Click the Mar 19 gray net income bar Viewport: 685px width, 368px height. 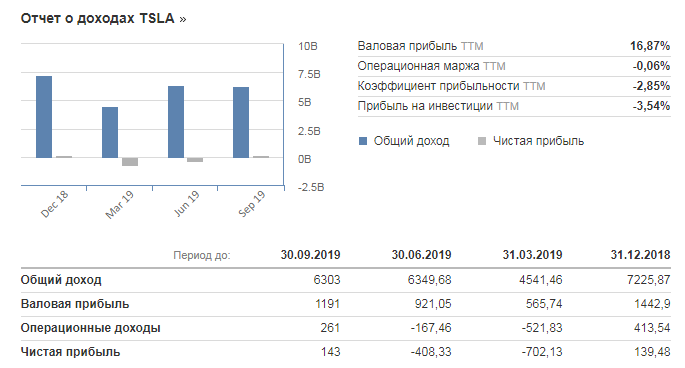(130, 162)
